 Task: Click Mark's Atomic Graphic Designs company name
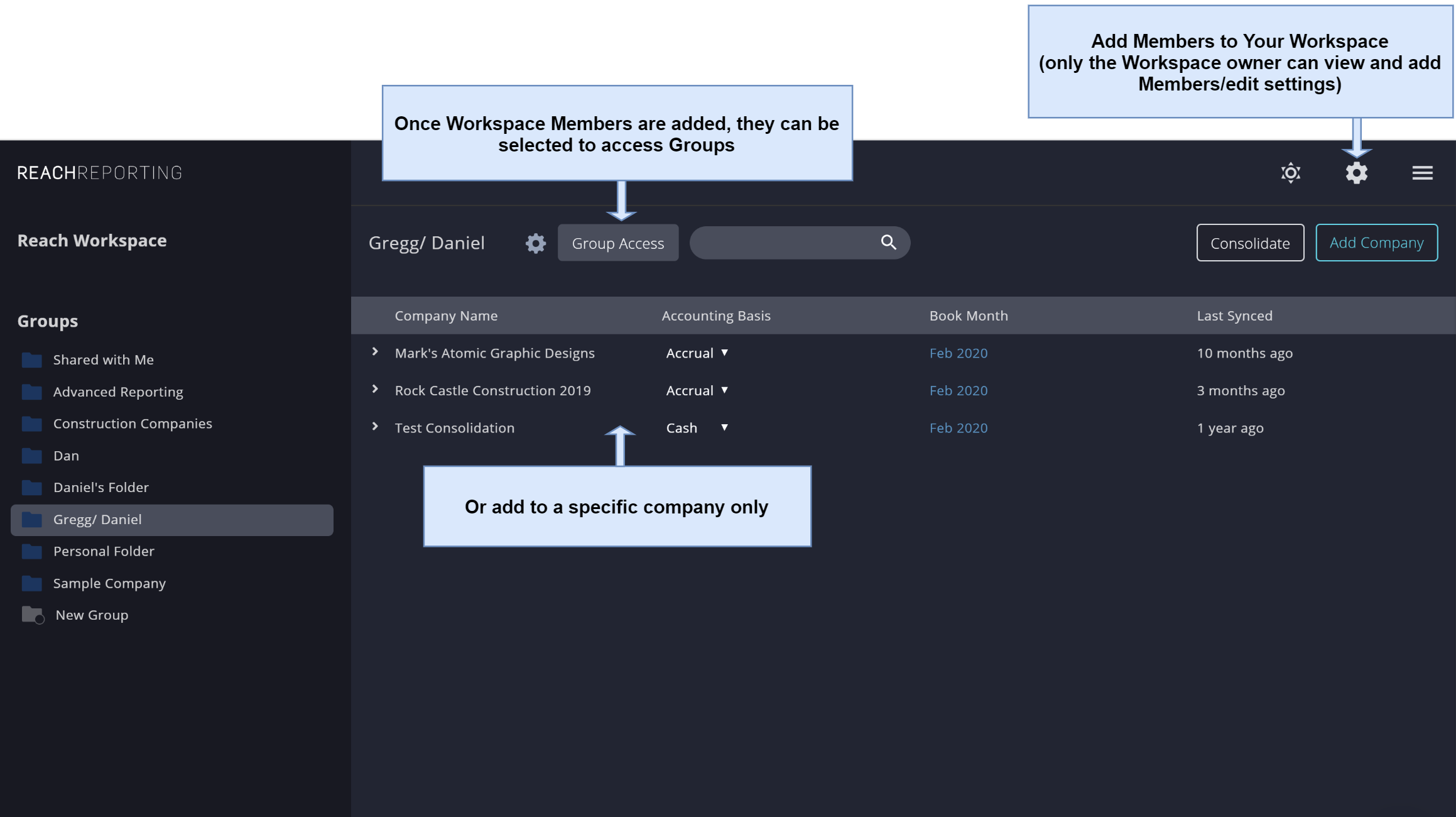(494, 353)
